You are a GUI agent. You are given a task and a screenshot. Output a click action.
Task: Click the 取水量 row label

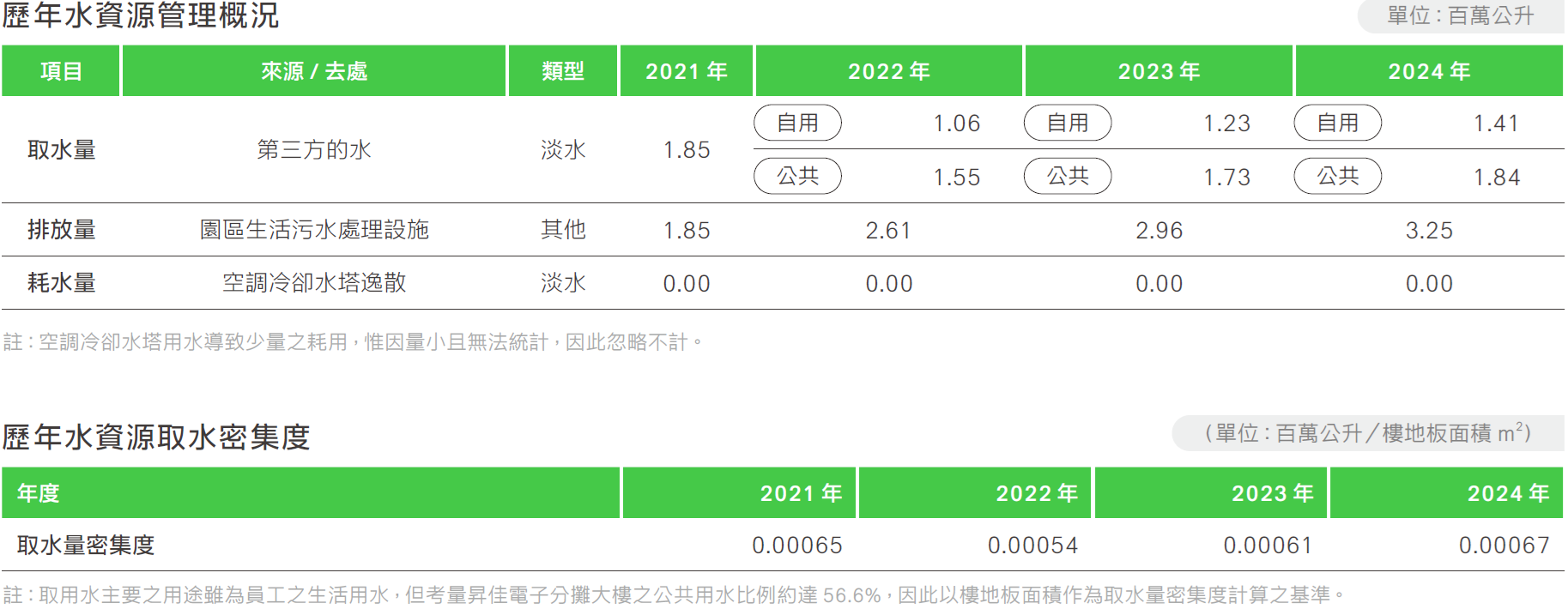[61, 150]
